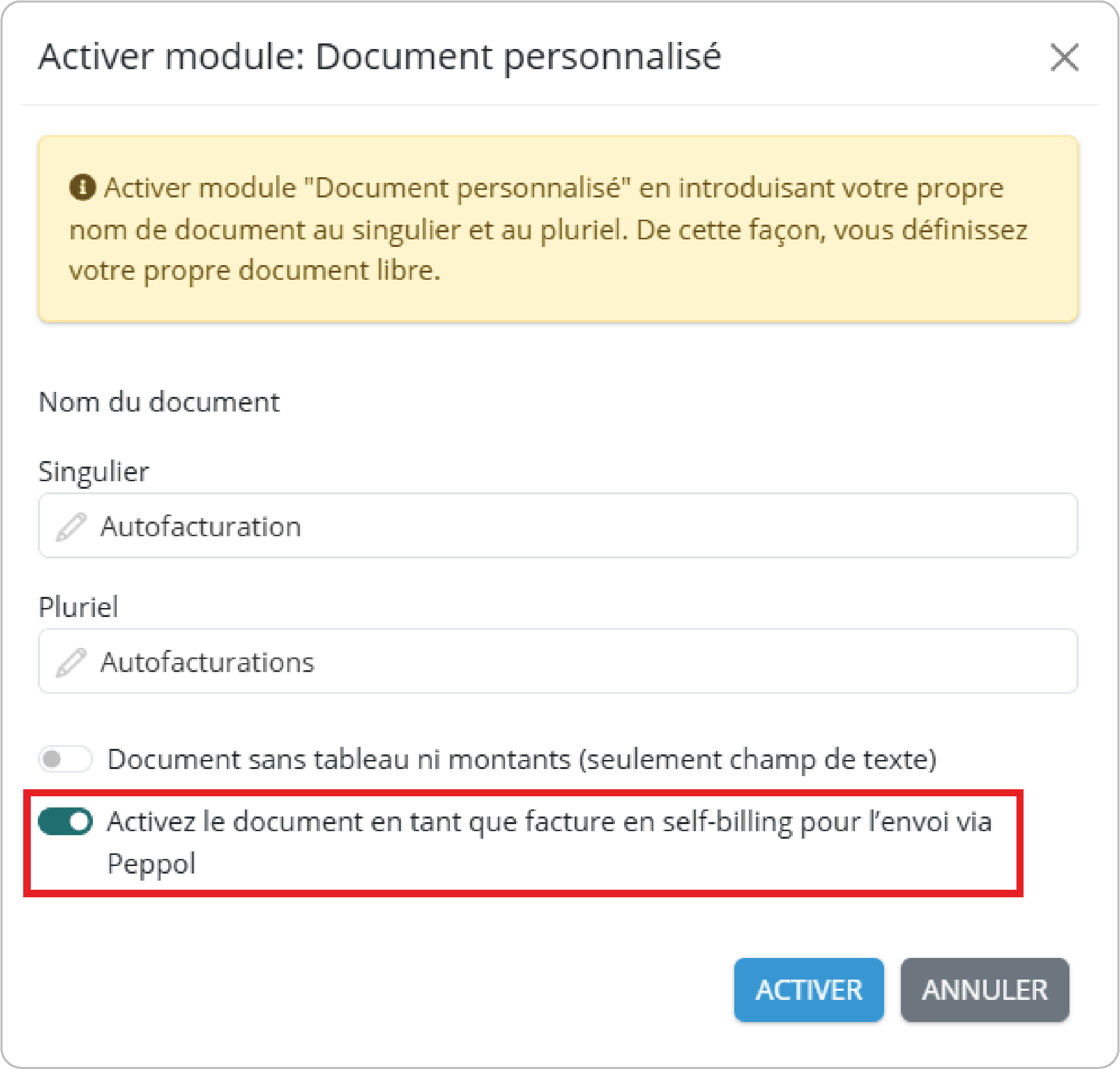The height and width of the screenshot is (1069, 1120).
Task: Close the Activer module dialog with X
Action: pos(1063,58)
